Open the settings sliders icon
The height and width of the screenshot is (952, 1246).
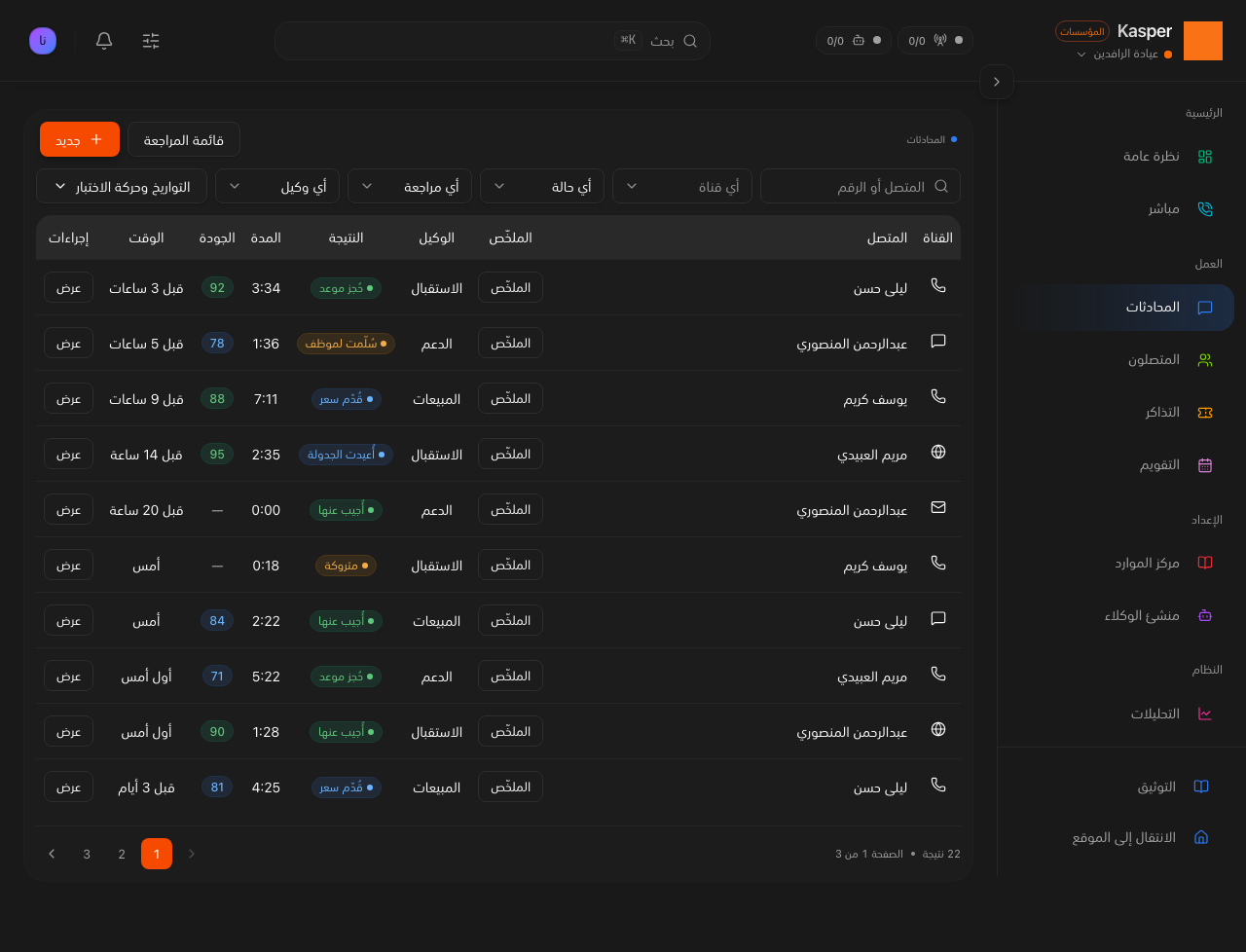point(151,41)
